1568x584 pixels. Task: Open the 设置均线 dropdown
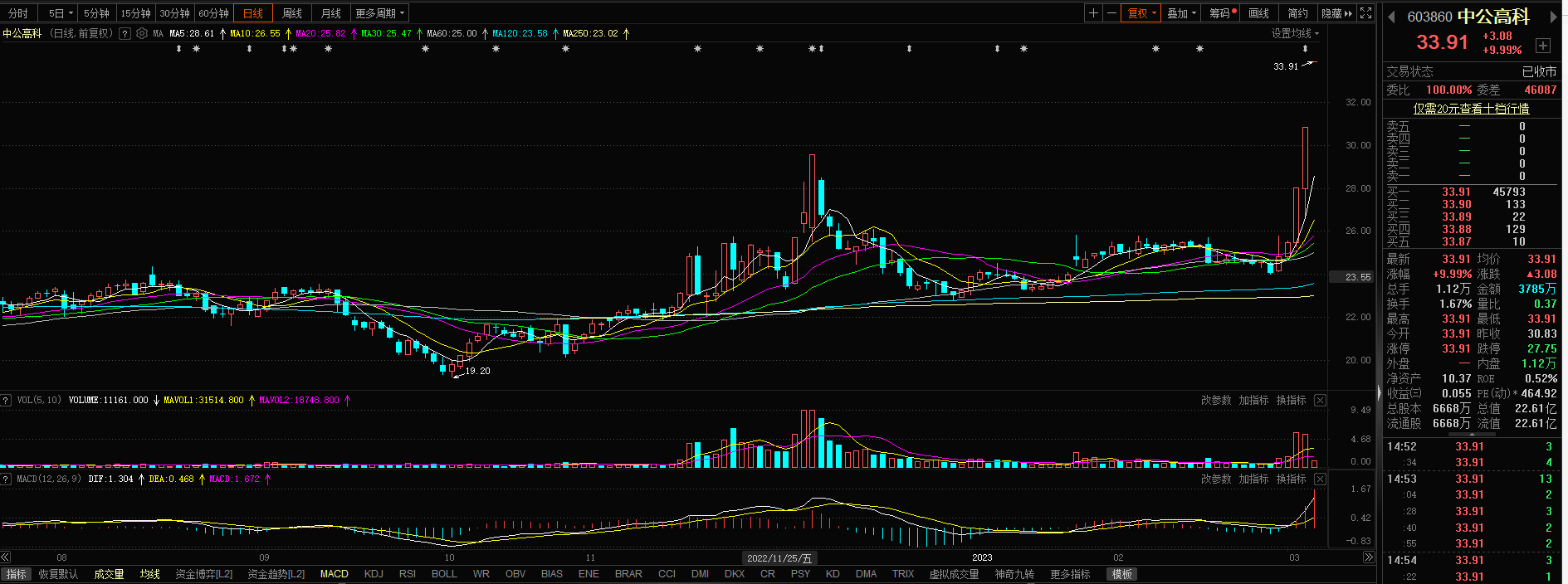[1294, 34]
